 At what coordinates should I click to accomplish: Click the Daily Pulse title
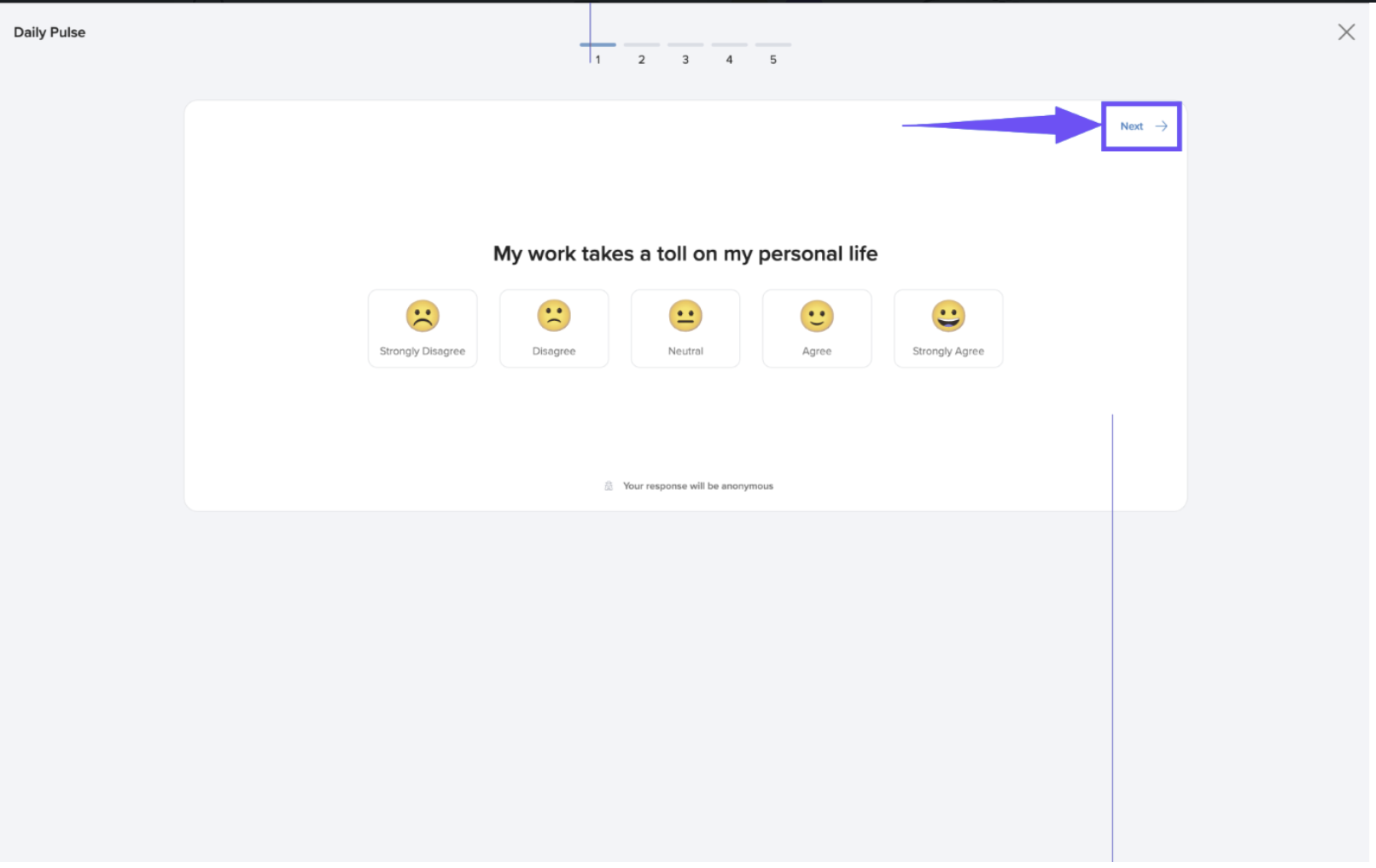pyautogui.click(x=50, y=32)
